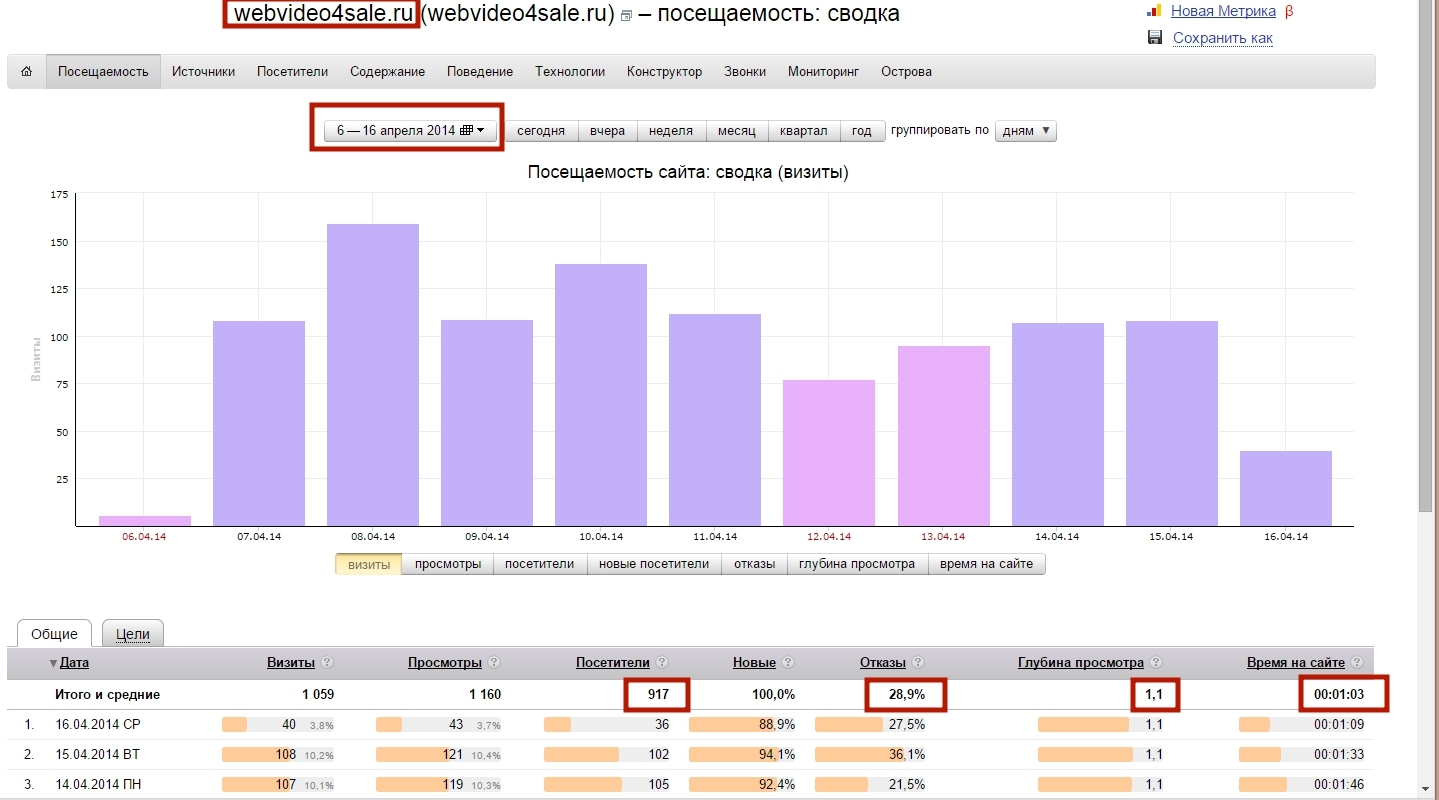The image size is (1439, 800).
Task: Click the help icon next to Просмотры
Action: pos(494,663)
